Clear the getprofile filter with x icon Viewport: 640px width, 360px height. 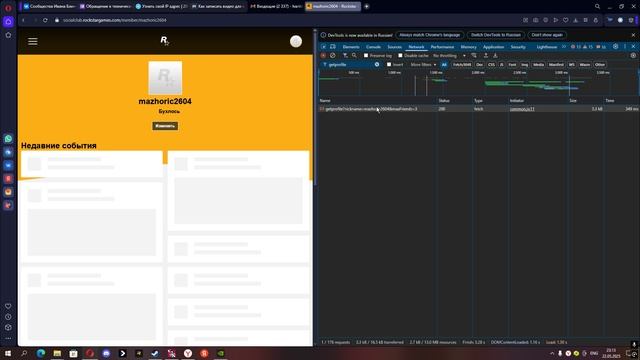(377, 64)
